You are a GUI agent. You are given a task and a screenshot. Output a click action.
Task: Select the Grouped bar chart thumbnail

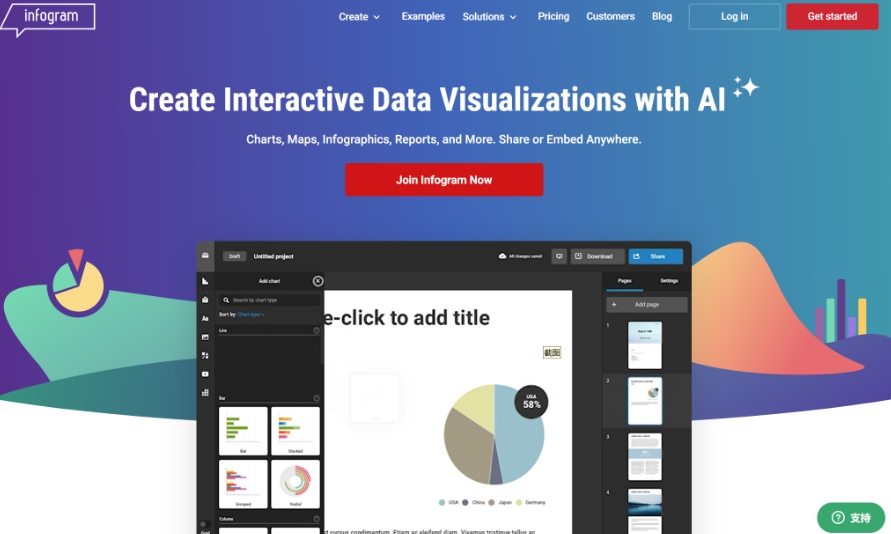[x=243, y=484]
